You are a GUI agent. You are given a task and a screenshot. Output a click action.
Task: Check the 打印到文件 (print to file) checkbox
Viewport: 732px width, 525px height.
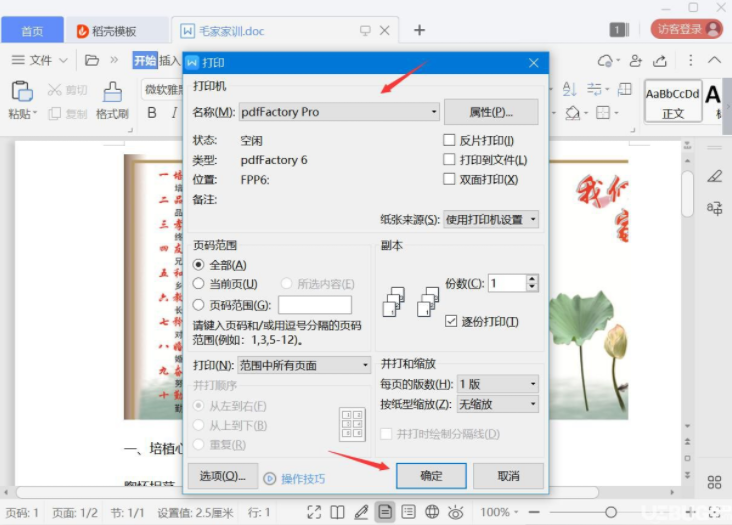[449, 160]
